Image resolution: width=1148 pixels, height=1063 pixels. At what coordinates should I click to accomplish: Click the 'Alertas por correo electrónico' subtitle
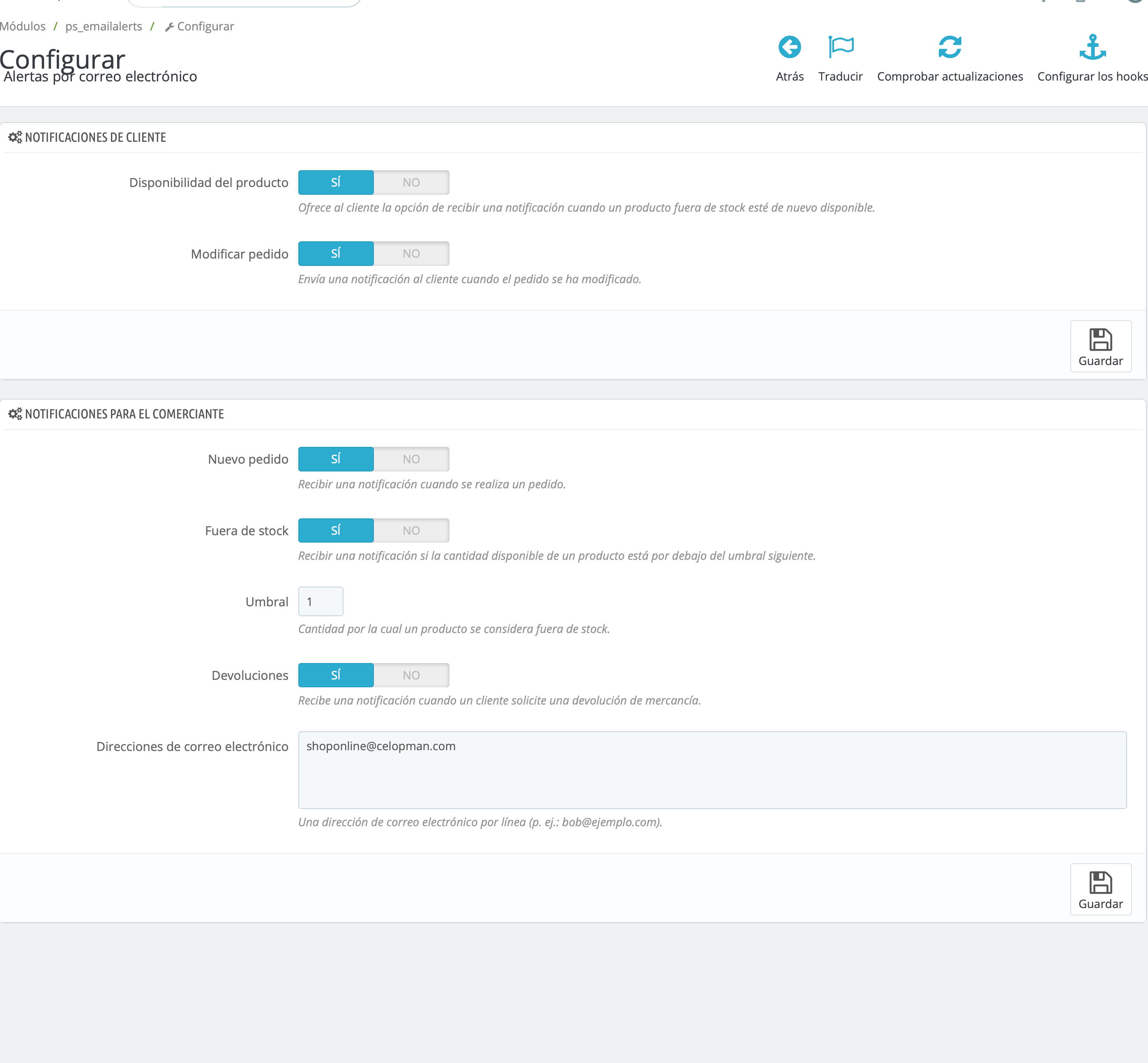click(100, 77)
